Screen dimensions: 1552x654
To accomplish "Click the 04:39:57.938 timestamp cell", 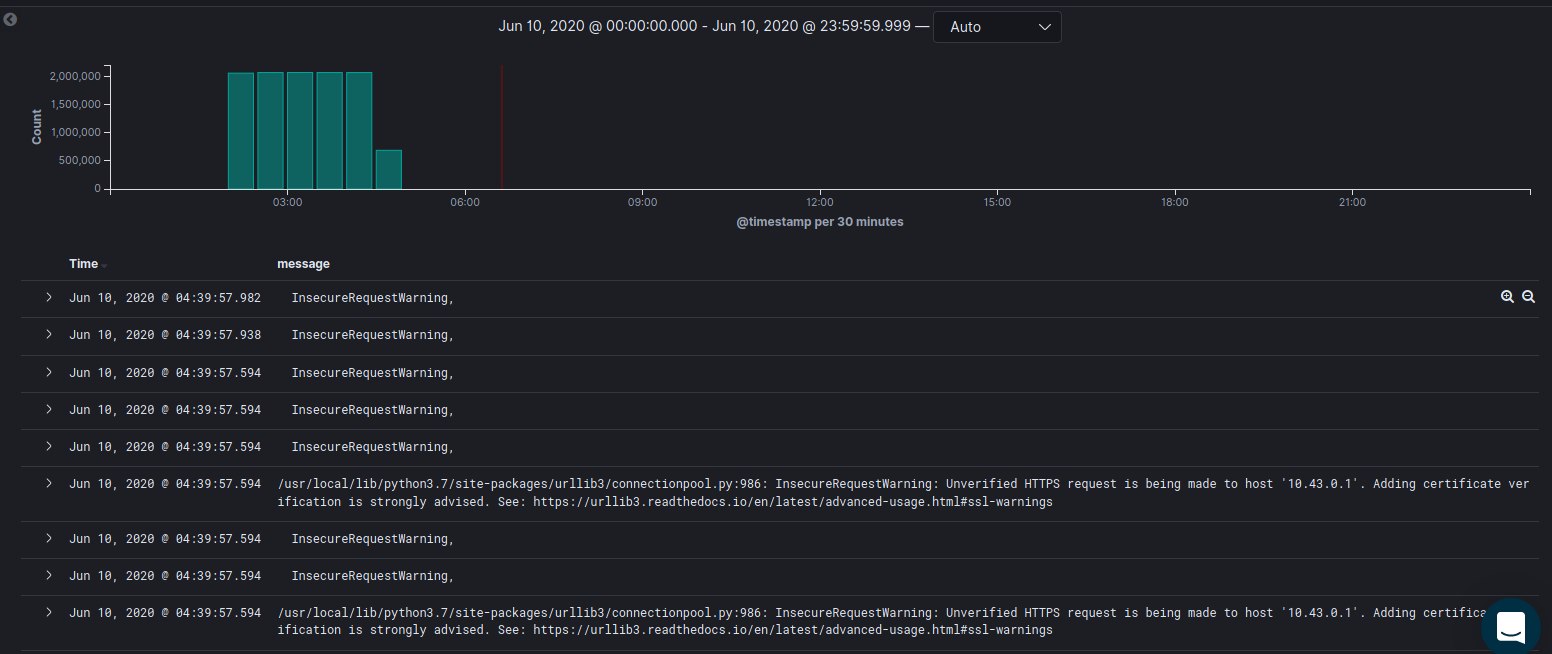I will 165,335.
